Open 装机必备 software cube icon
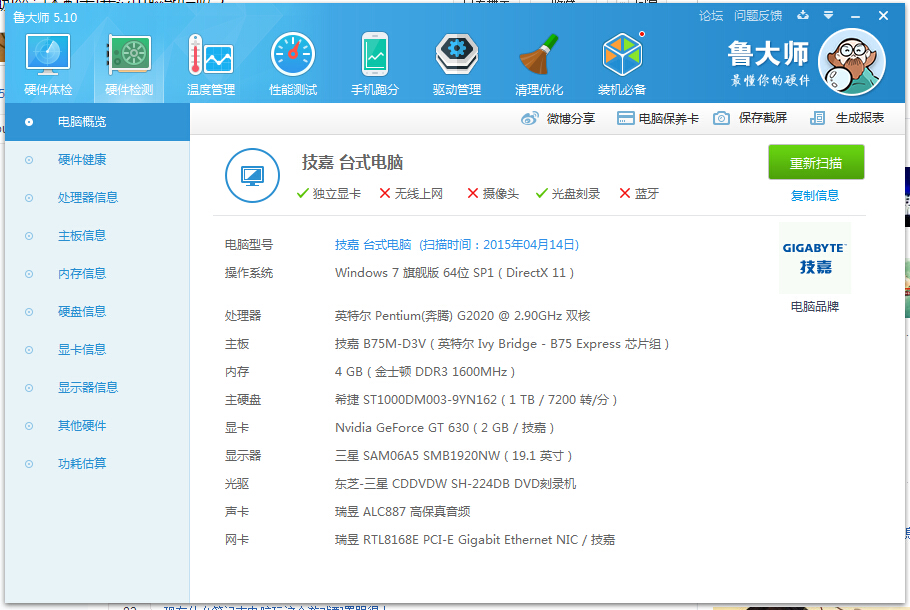The width and height of the screenshot is (910, 610). [x=622, y=64]
